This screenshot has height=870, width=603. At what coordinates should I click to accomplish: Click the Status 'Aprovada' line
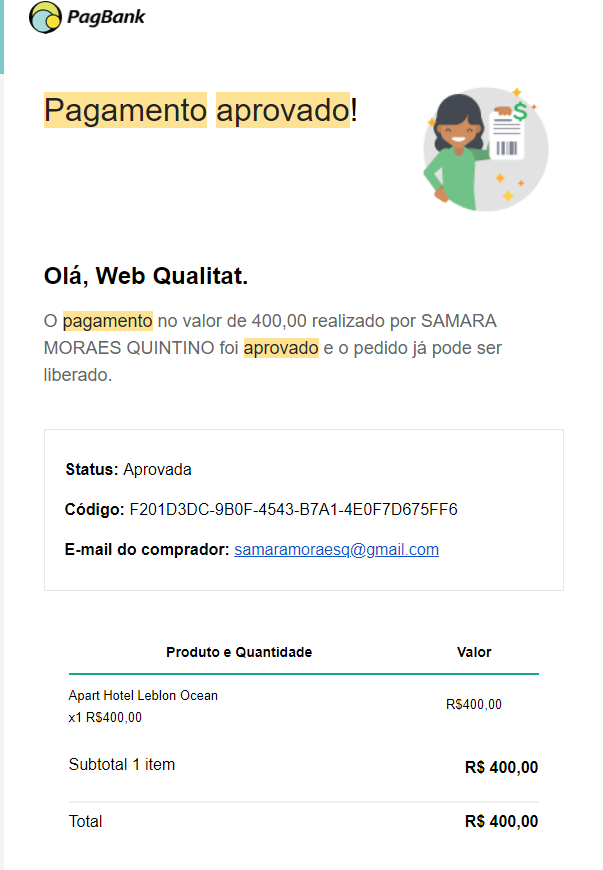[128, 469]
